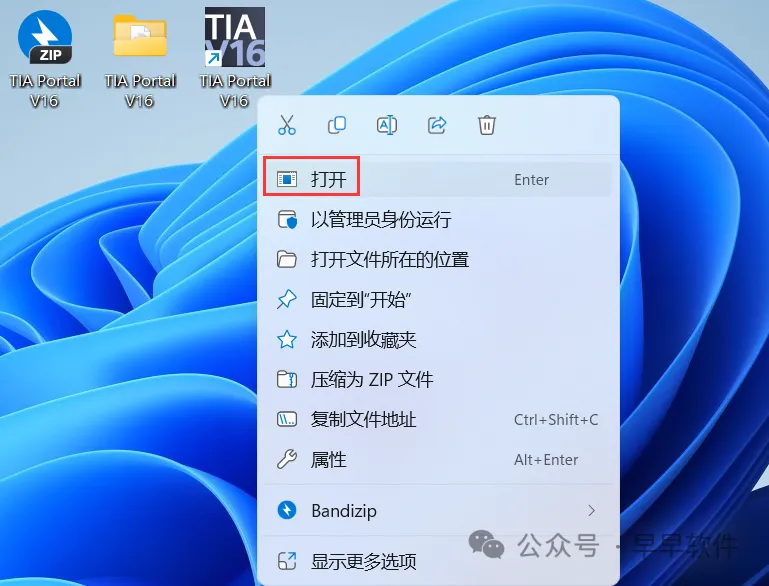Click the Cut scissors icon
Screen dimensions: 769x586
[287, 125]
